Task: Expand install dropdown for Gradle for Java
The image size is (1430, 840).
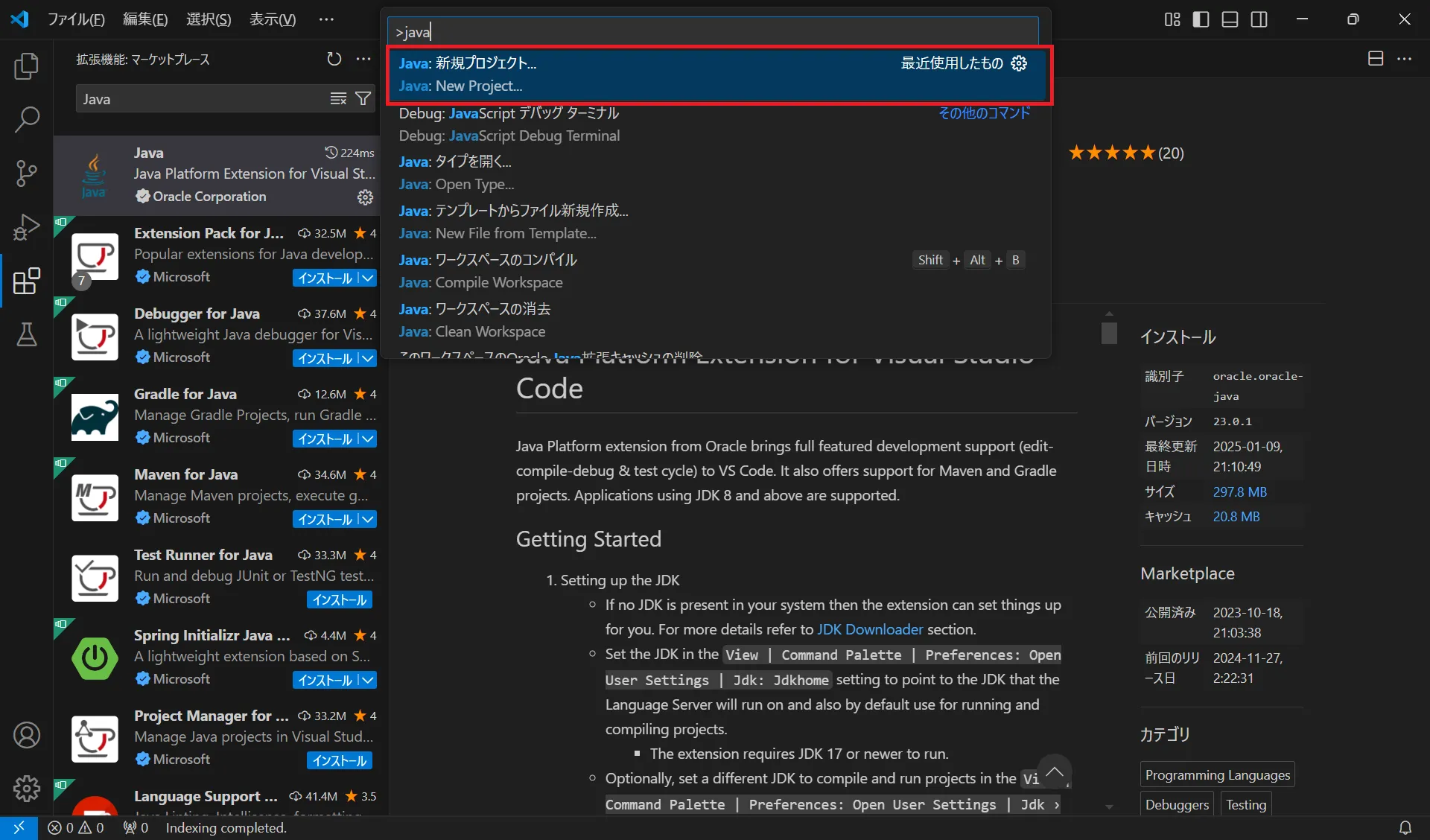Action: click(367, 439)
